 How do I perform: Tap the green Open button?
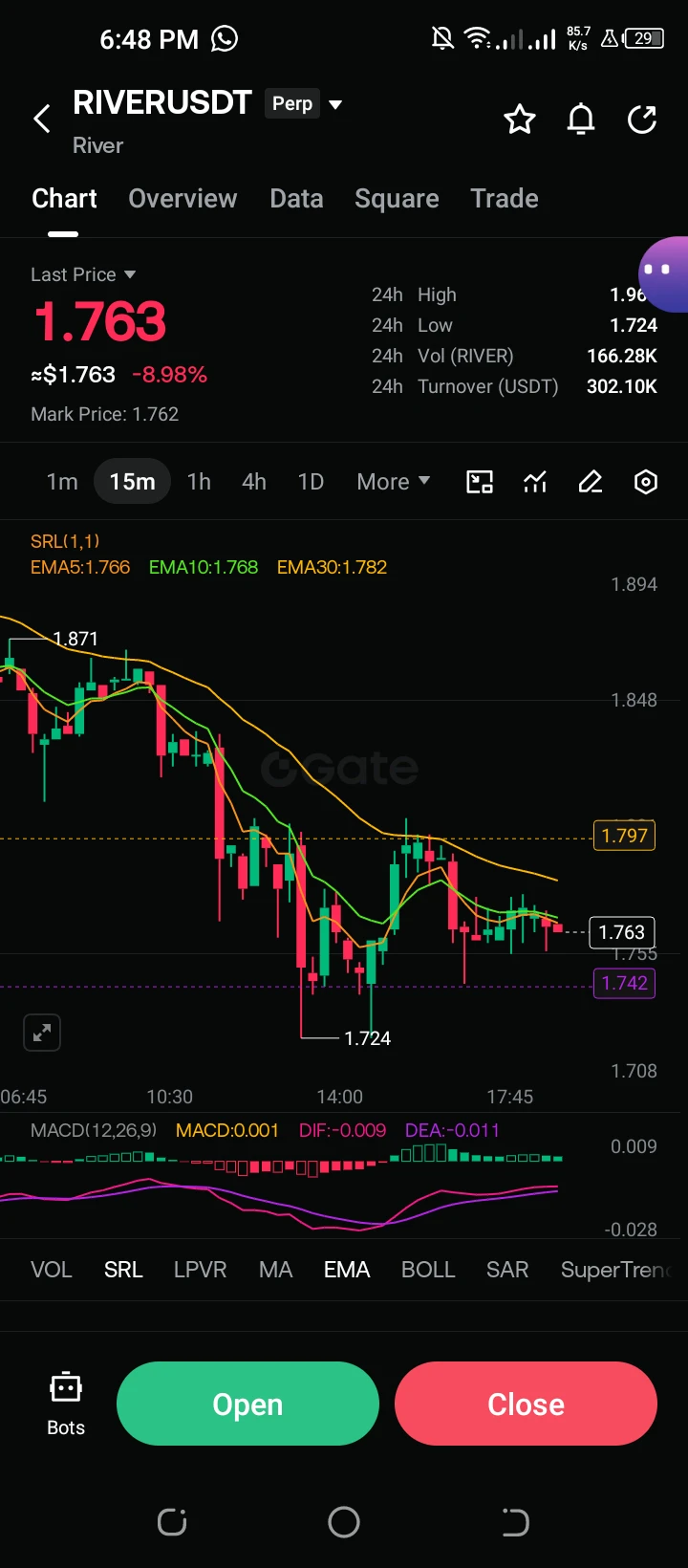[x=247, y=1404]
